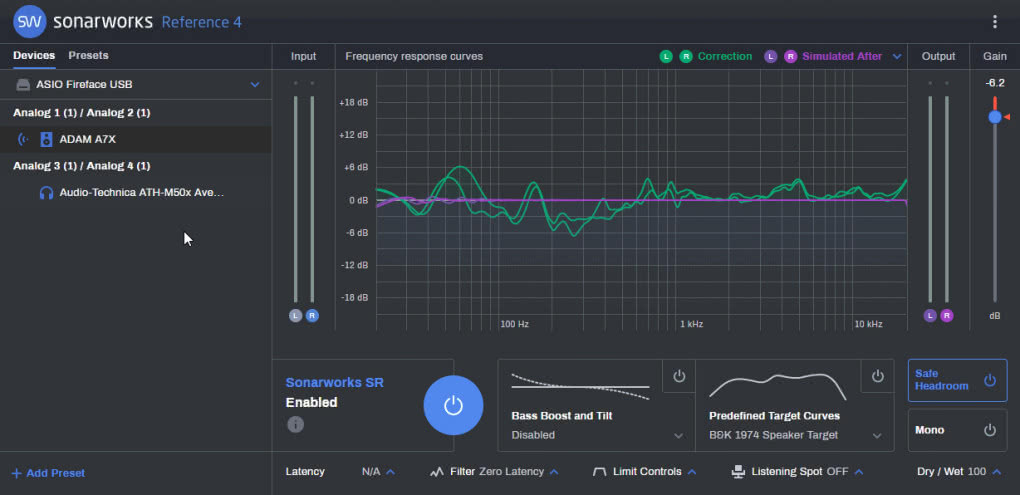Open the Bass Boost Disabled dropdown
The width and height of the screenshot is (1020, 495).
click(678, 436)
